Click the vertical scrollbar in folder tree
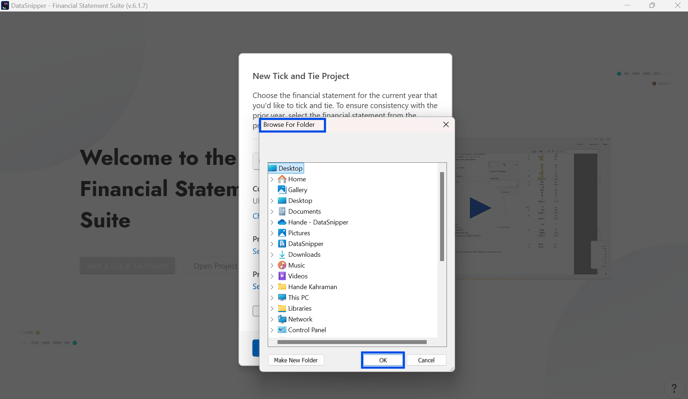688x399 pixels. (442, 216)
